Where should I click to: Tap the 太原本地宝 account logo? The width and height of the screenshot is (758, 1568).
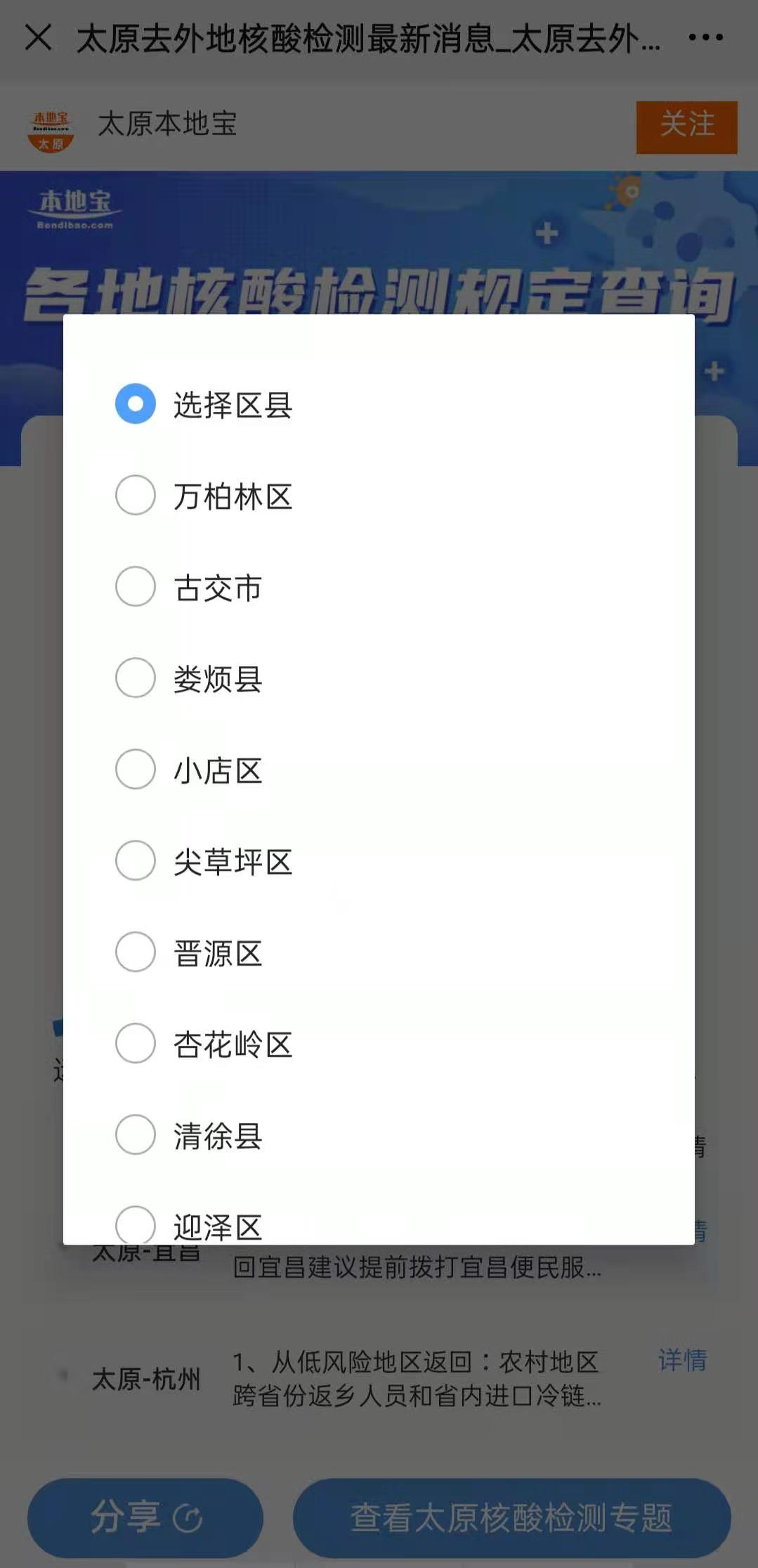[x=51, y=130]
